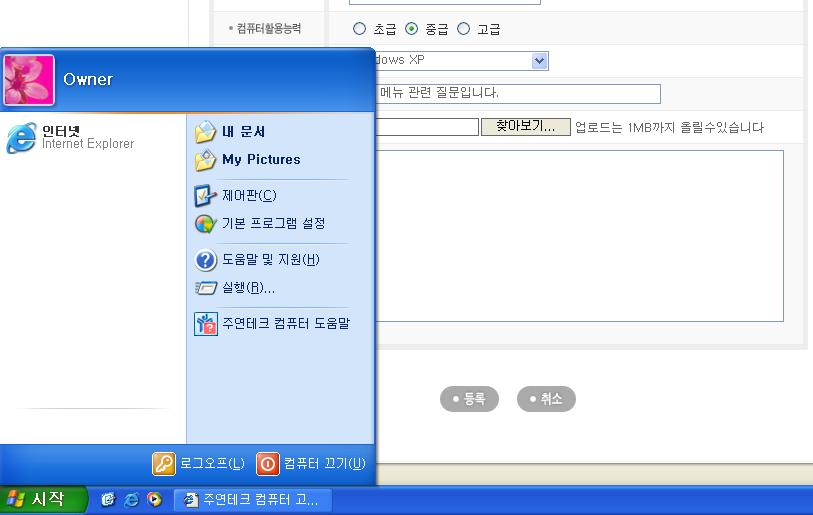The image size is (813, 515).
Task: Open the My Pictures folder
Action: pyautogui.click(x=260, y=160)
